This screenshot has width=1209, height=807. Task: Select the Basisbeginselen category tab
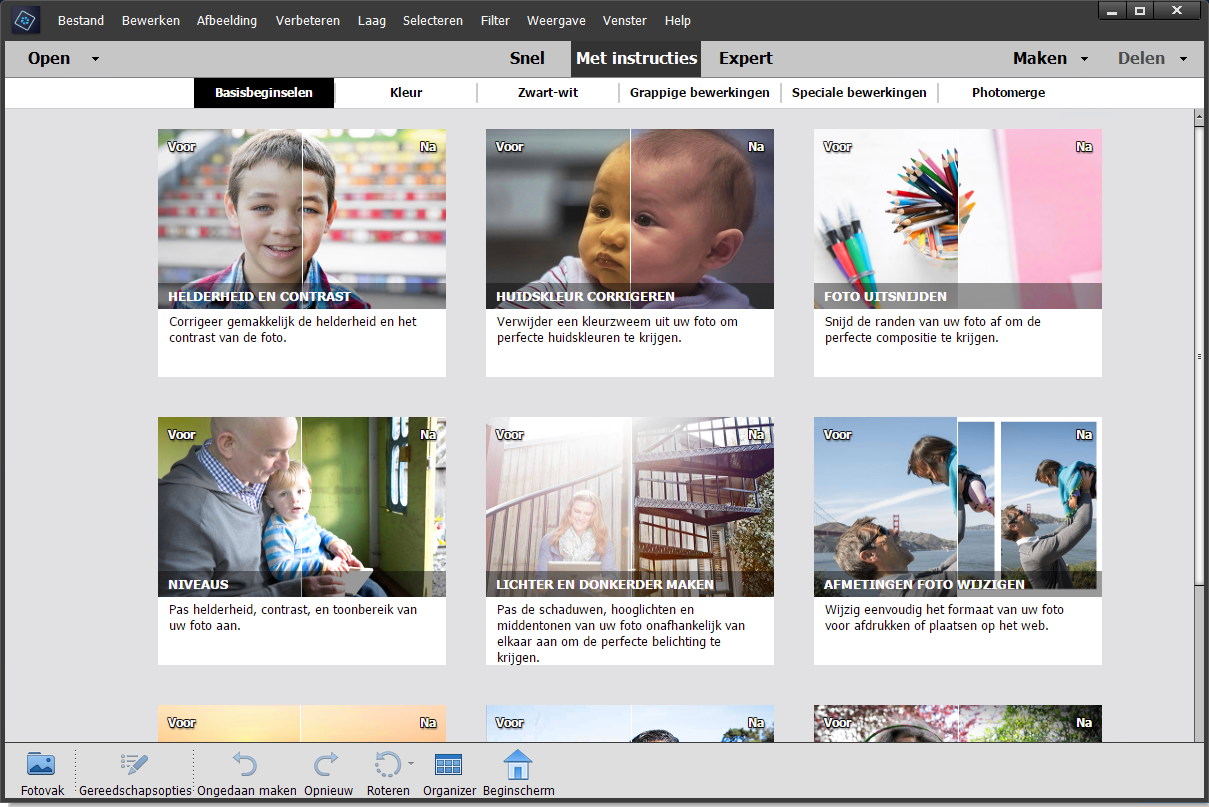point(264,92)
